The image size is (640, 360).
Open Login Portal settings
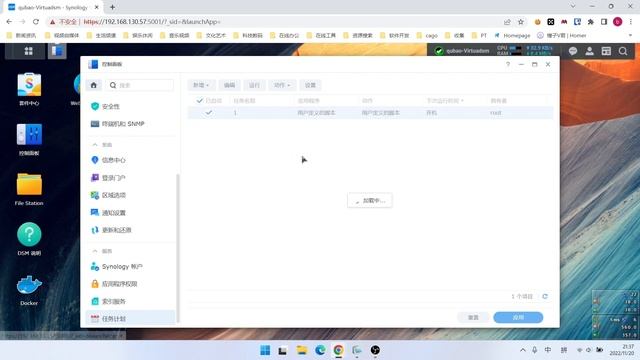pos(113,178)
